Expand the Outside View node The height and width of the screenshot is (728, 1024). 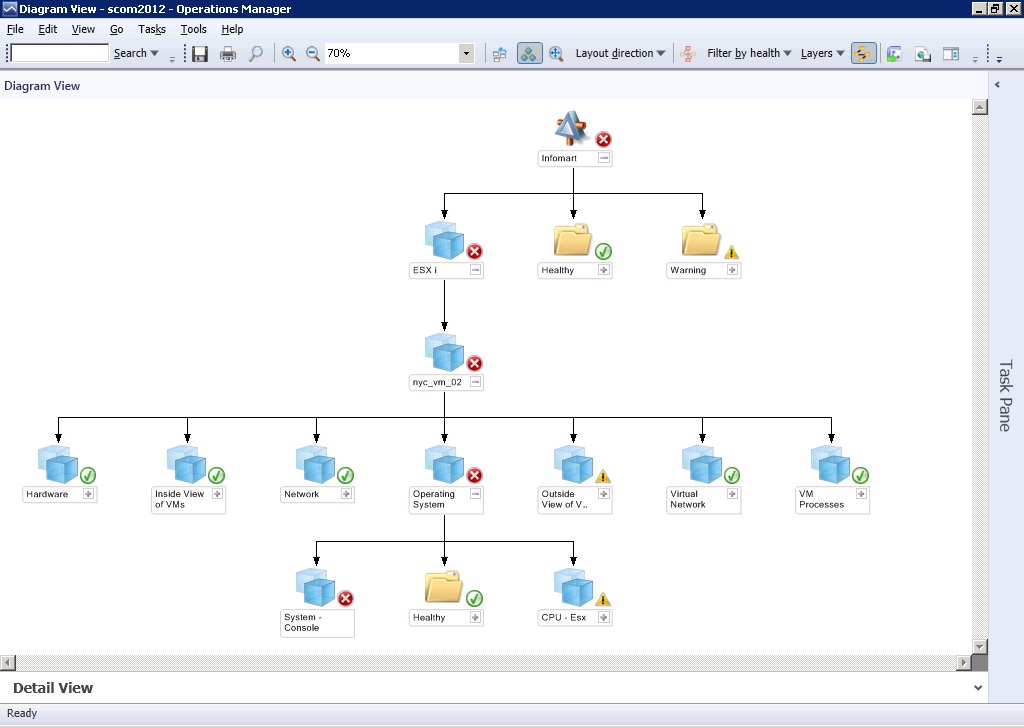[x=604, y=494]
